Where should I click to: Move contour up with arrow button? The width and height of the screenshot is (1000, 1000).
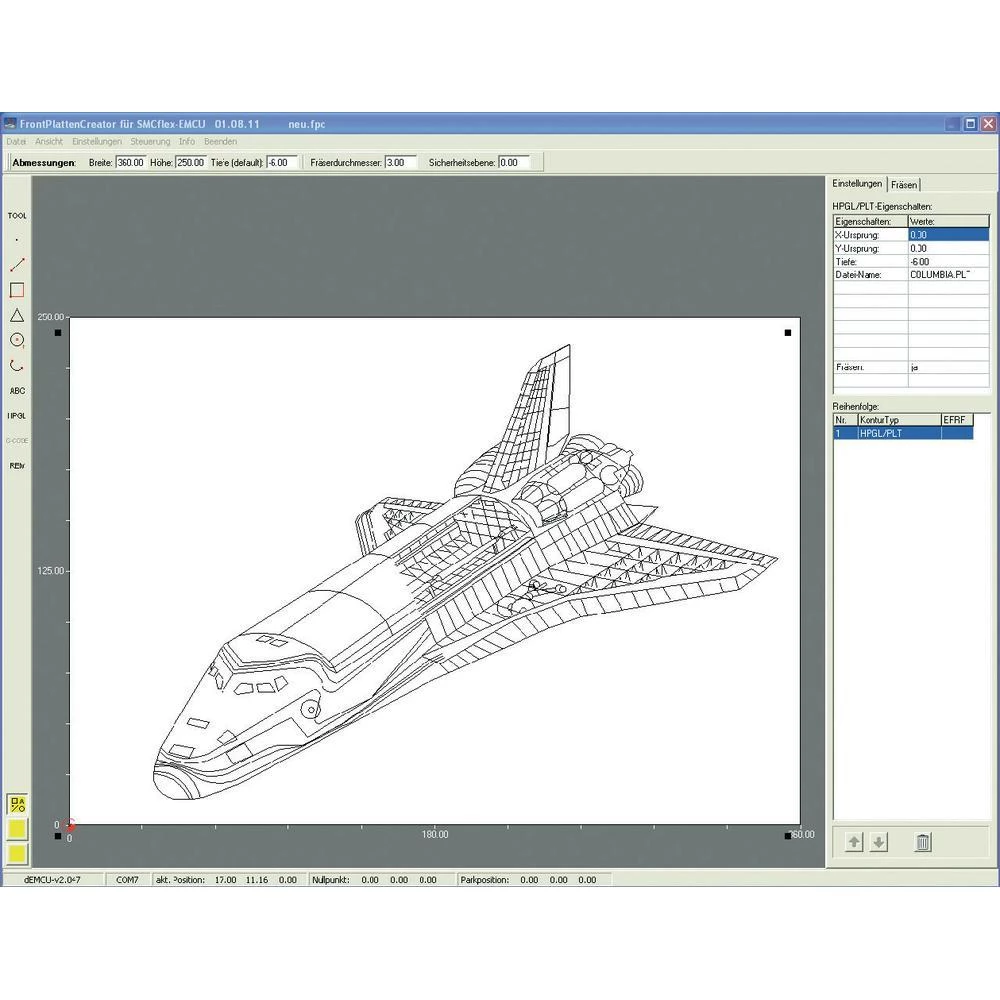pos(854,843)
